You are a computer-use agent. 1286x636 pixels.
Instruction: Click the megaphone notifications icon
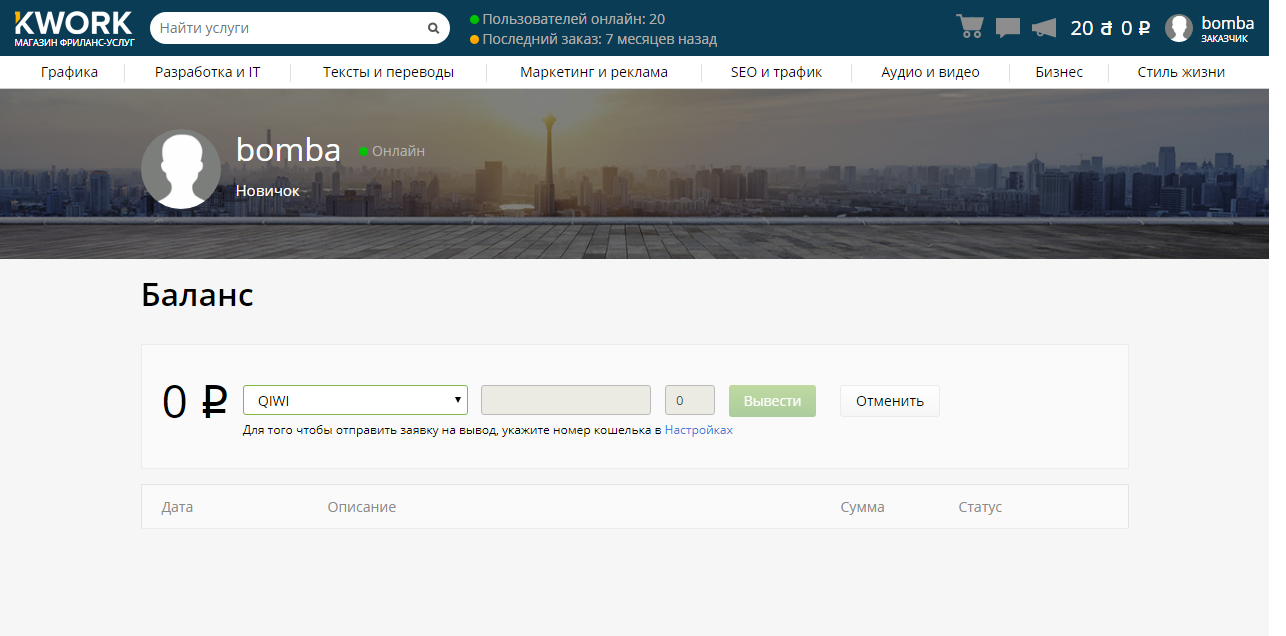1044,28
